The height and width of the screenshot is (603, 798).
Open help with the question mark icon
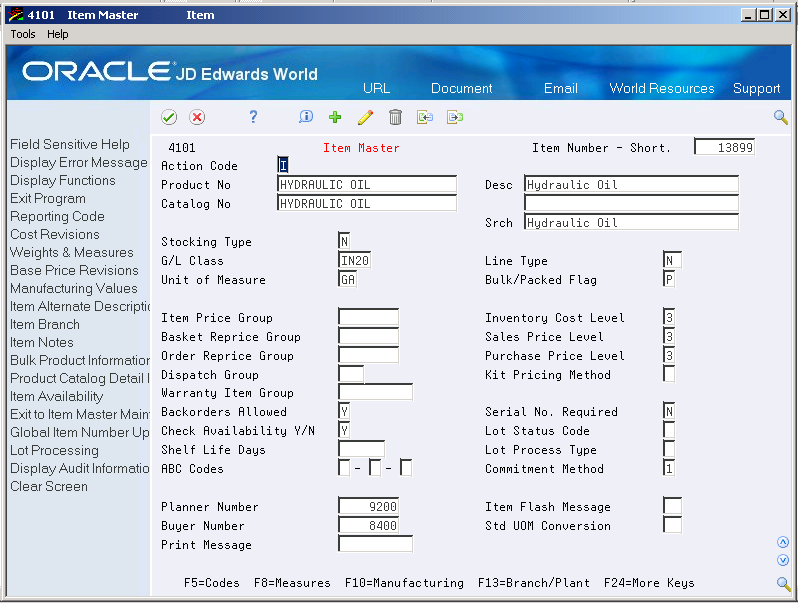(x=253, y=117)
